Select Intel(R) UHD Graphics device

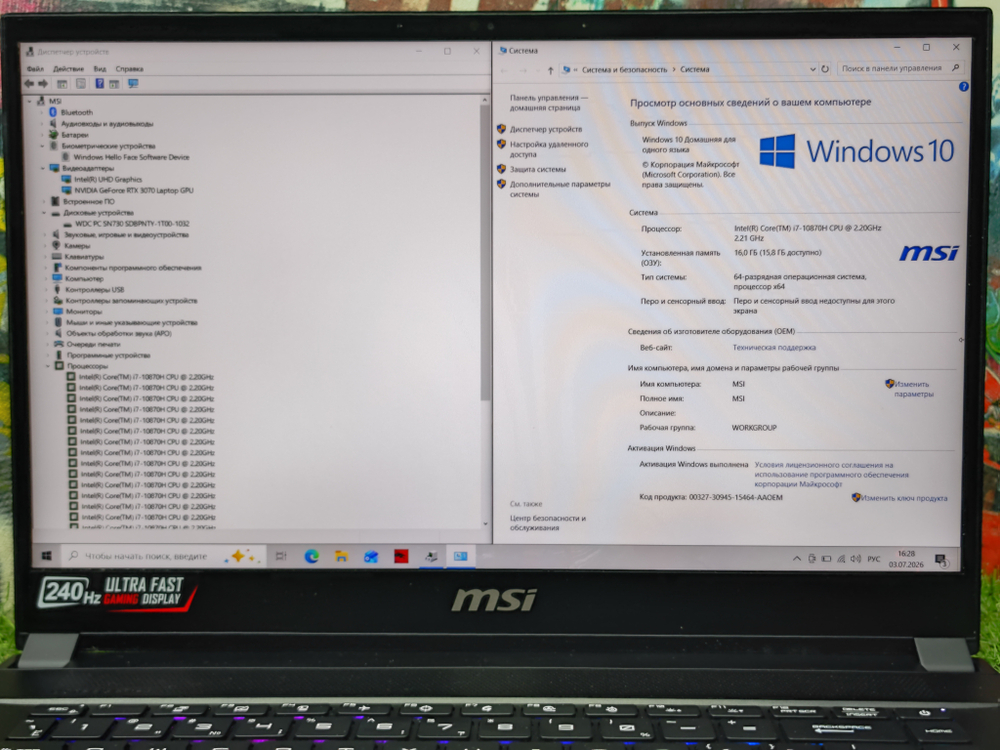(x=108, y=179)
